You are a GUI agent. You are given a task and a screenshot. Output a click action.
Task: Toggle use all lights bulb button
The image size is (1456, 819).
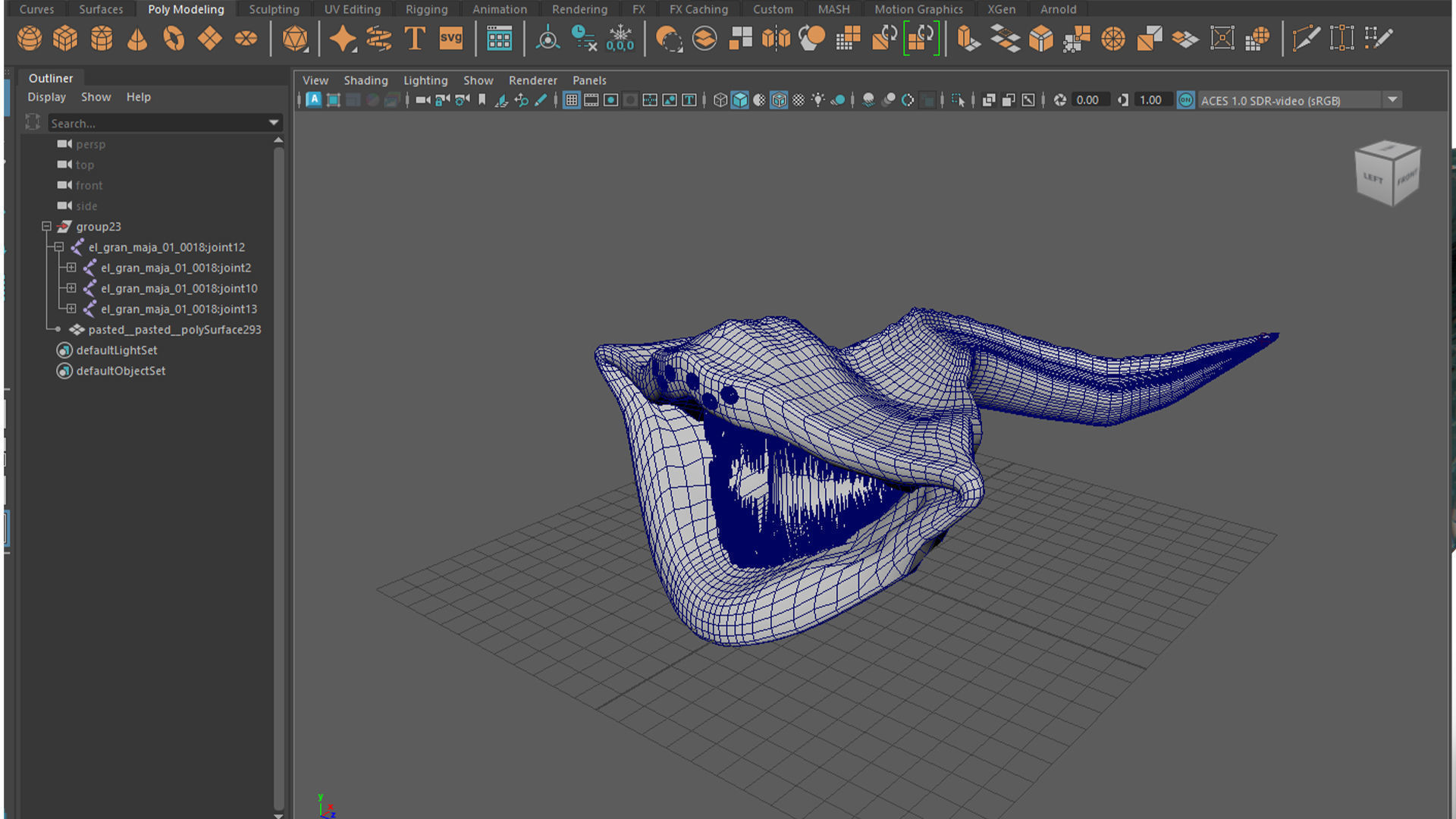pyautogui.click(x=818, y=100)
